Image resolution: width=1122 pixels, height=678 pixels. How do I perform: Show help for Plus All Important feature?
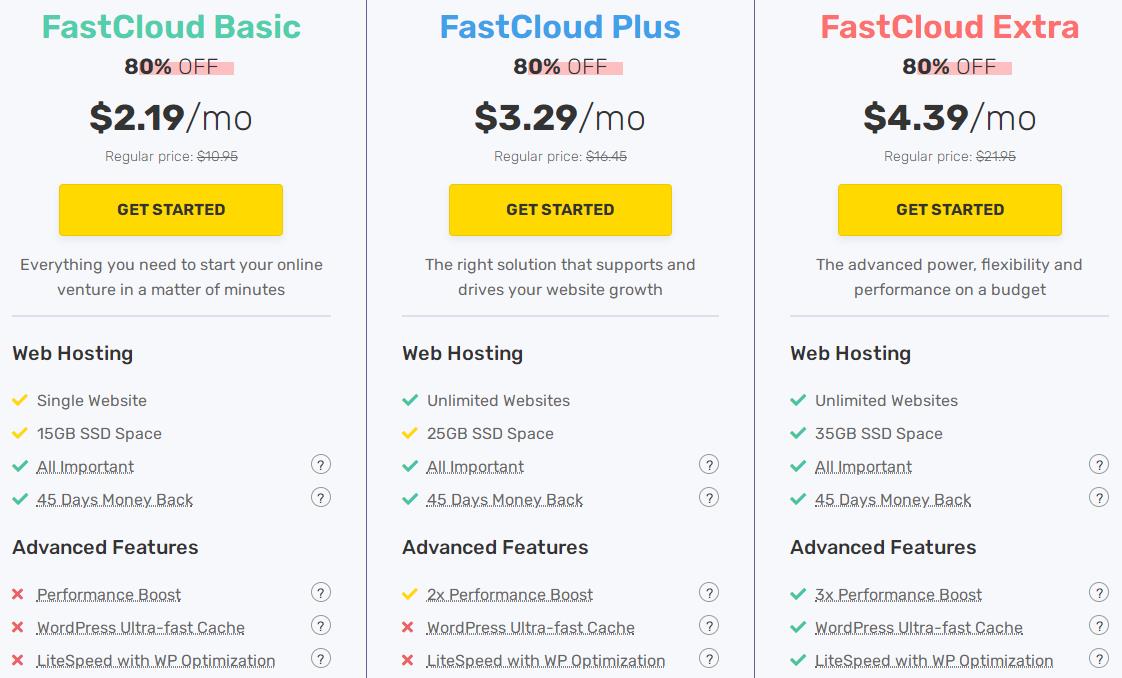point(709,465)
